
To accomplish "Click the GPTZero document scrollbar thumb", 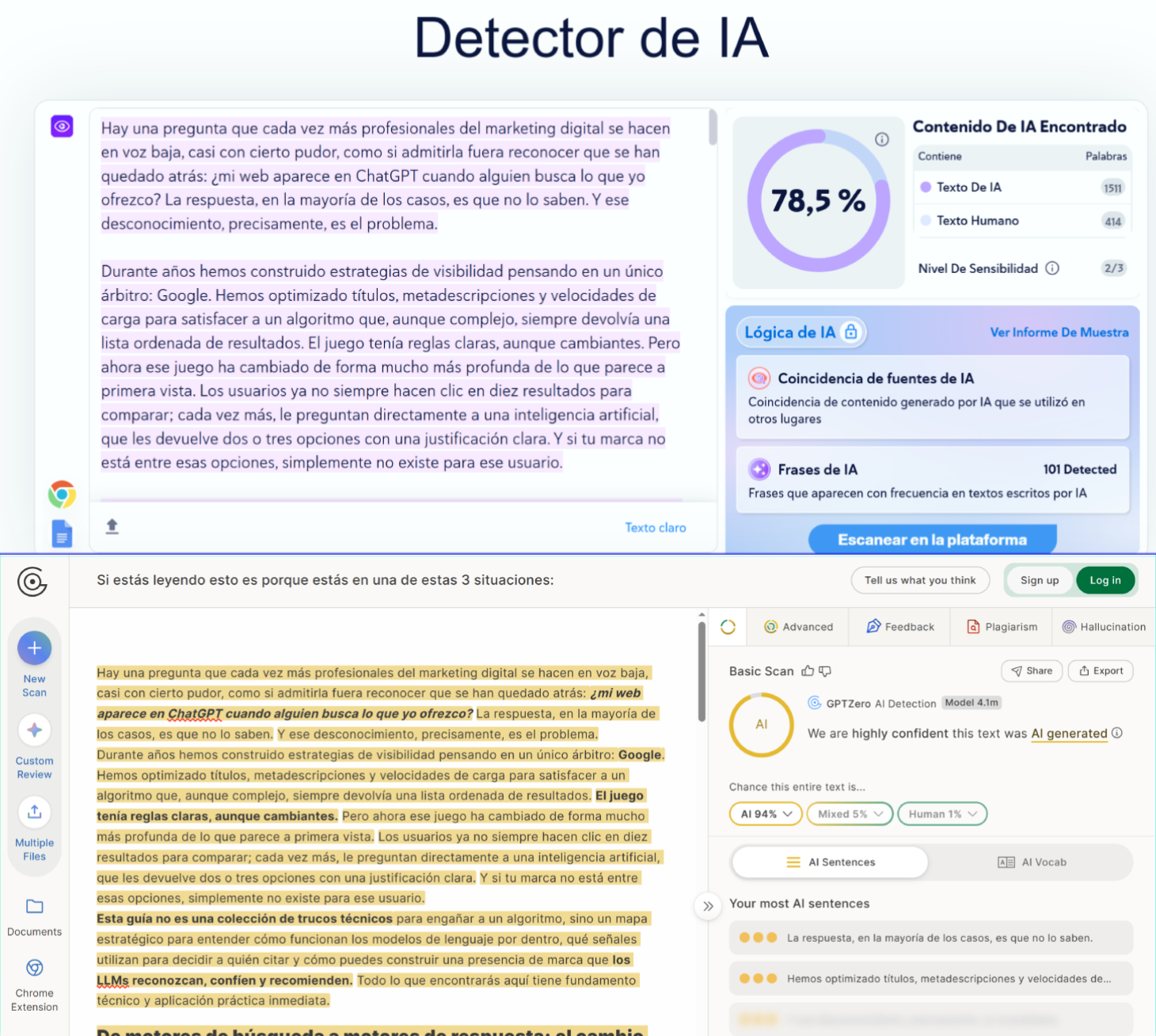I will click(x=702, y=671).
